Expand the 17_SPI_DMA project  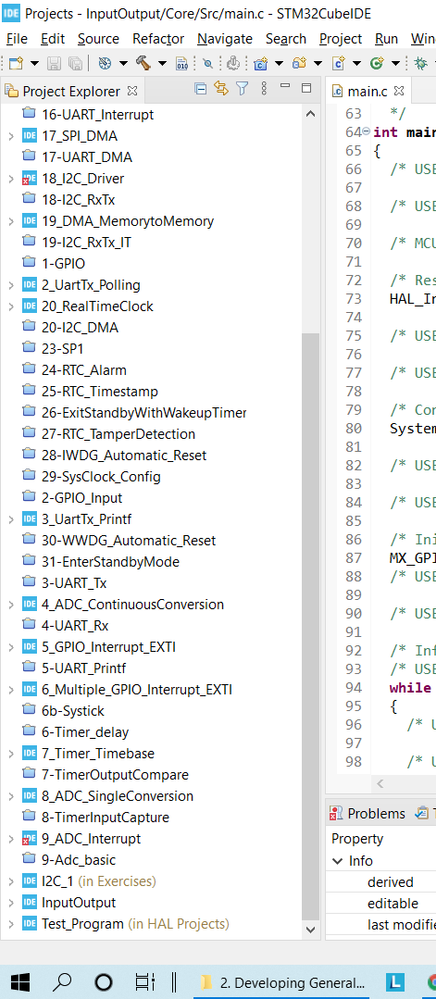[10, 136]
